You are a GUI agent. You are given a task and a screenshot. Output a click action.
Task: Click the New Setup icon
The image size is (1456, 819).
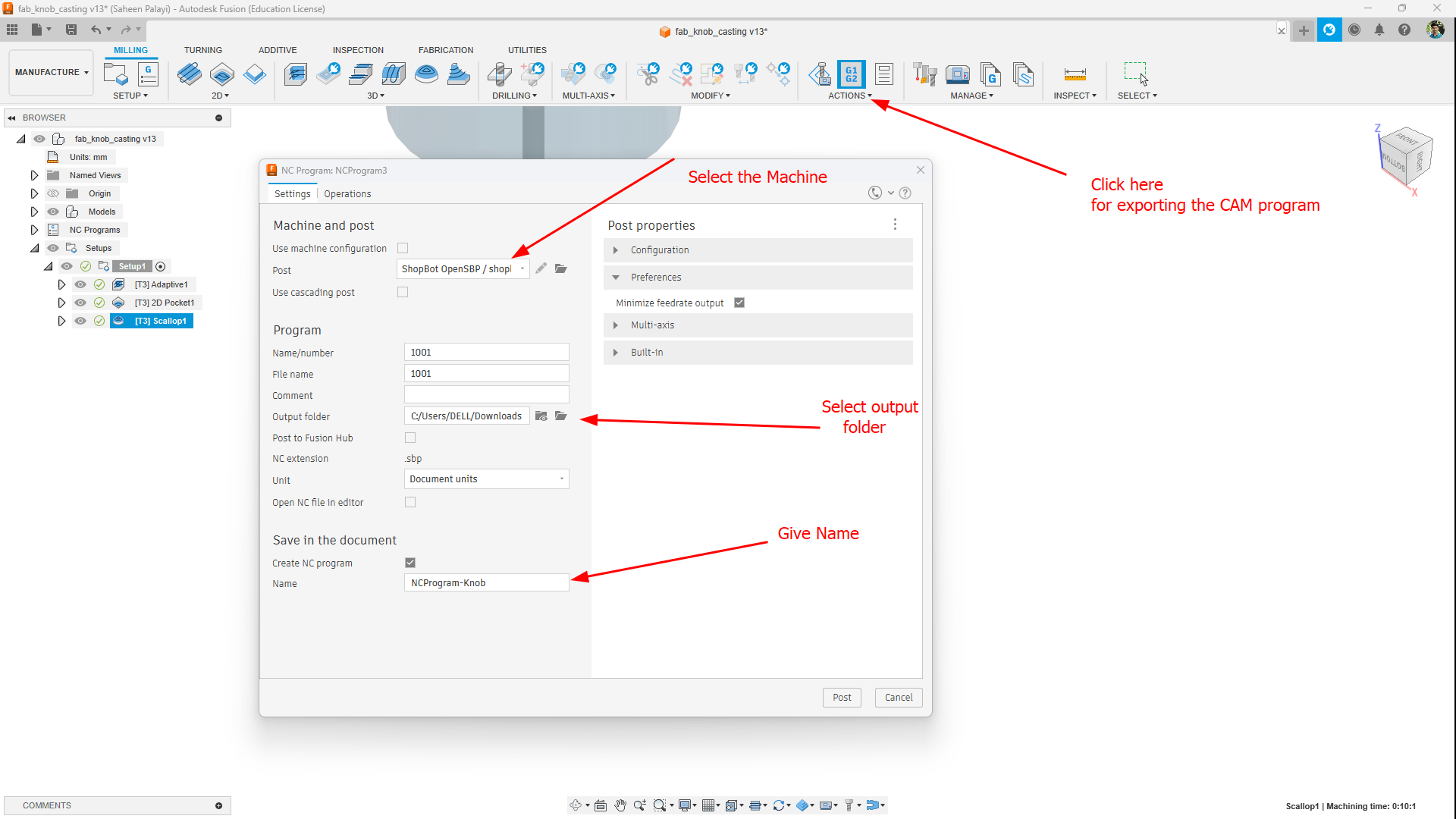(115, 74)
